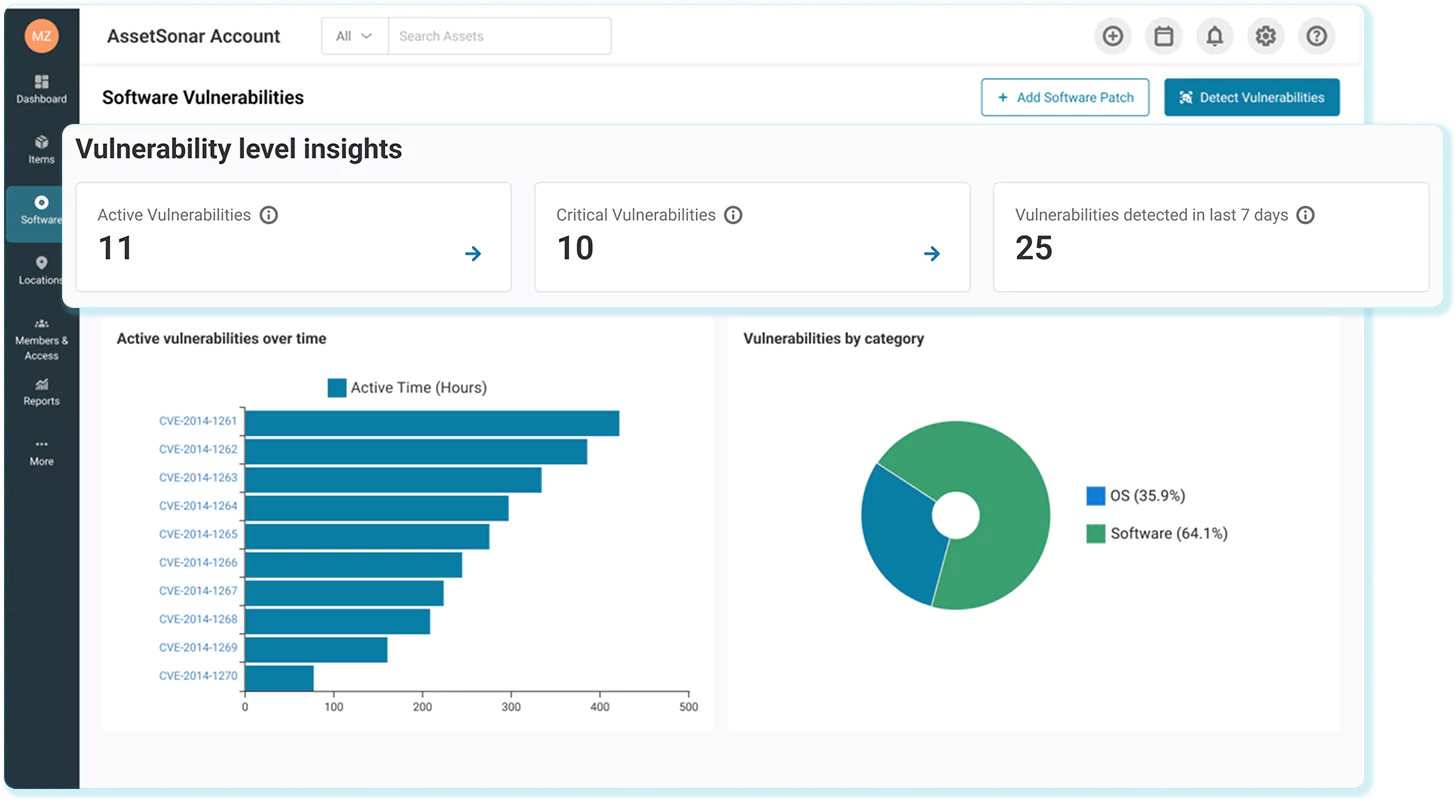Expand the All search filter dropdown
Viewport: 1456px width, 801px height.
pyautogui.click(x=354, y=37)
